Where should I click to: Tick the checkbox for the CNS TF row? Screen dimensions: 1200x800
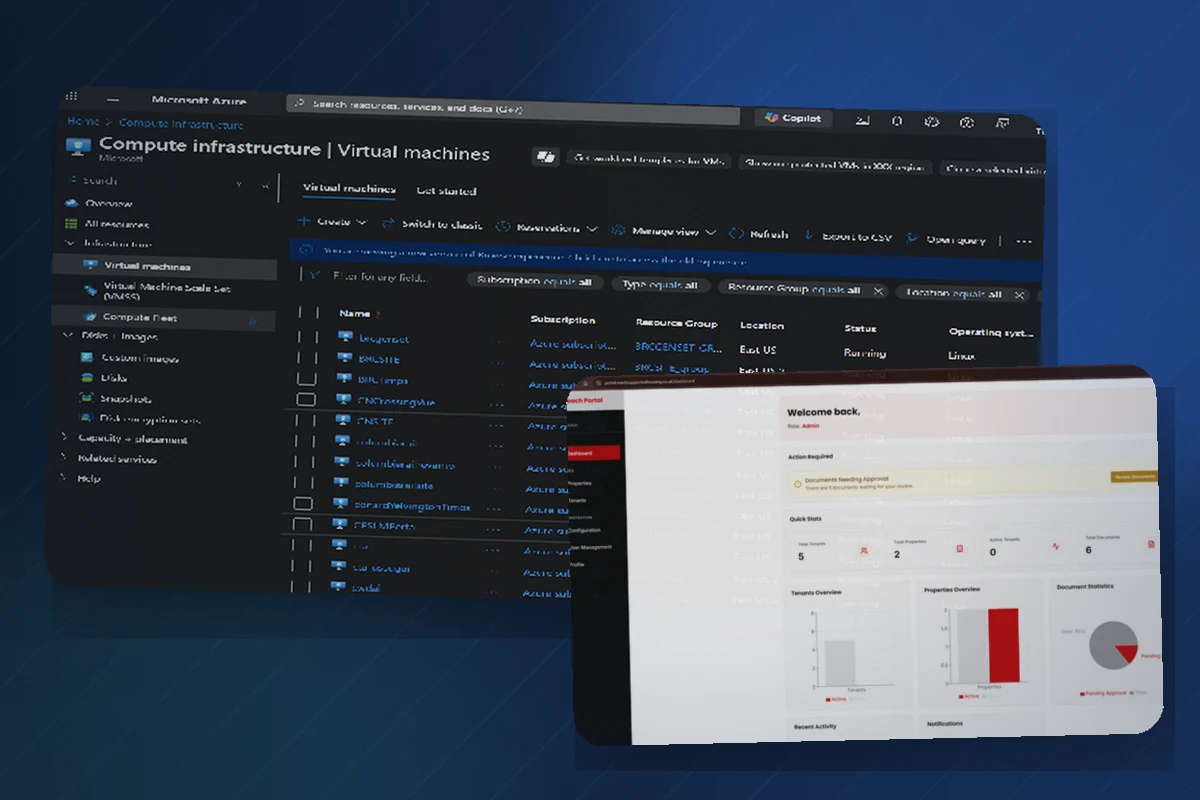tap(307, 420)
